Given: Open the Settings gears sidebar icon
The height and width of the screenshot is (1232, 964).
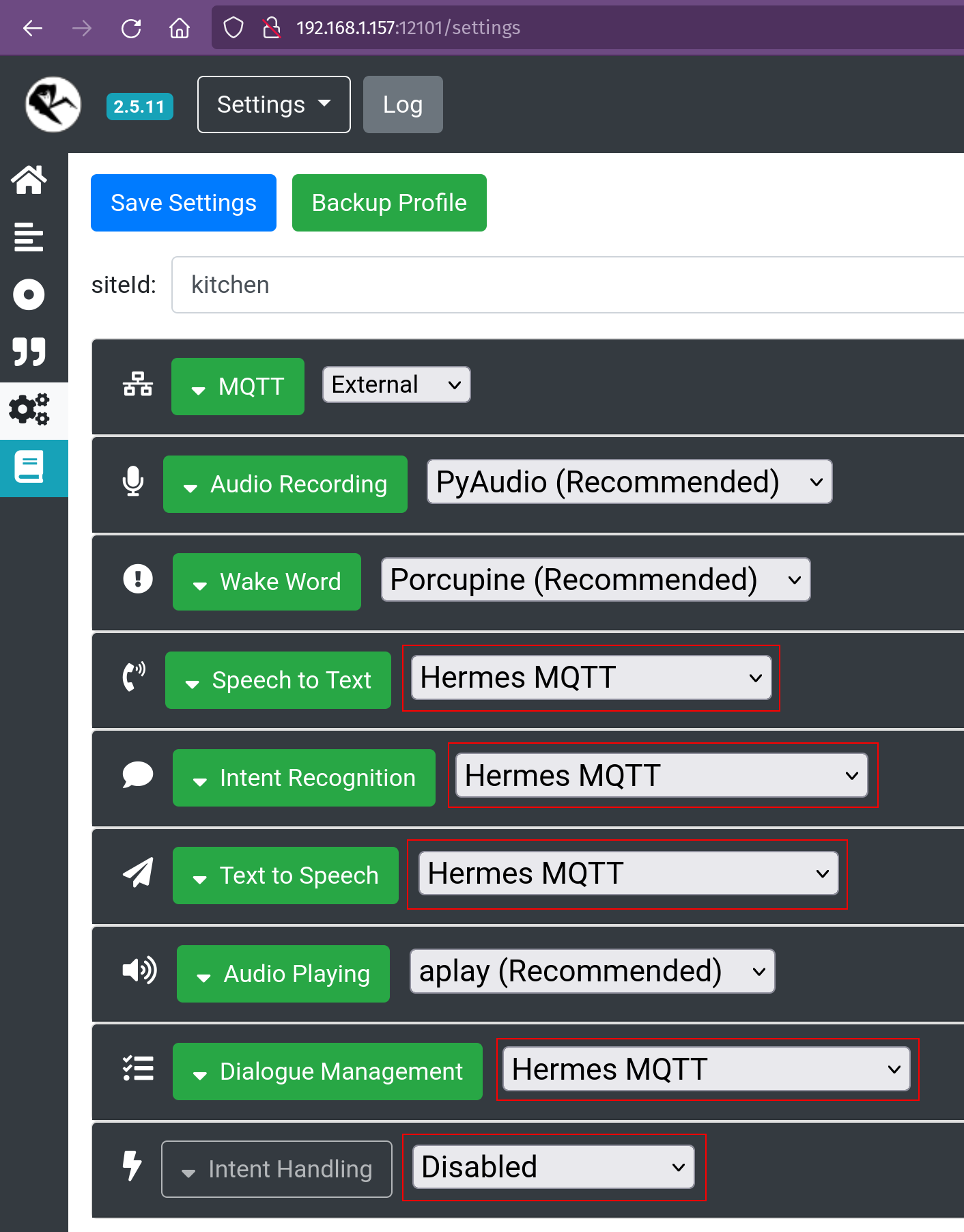Looking at the screenshot, I should pos(29,409).
